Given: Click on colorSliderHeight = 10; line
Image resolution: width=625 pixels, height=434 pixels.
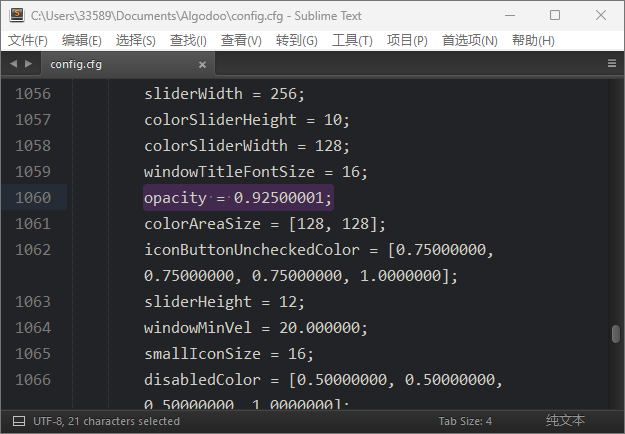Looking at the screenshot, I should [246, 120].
